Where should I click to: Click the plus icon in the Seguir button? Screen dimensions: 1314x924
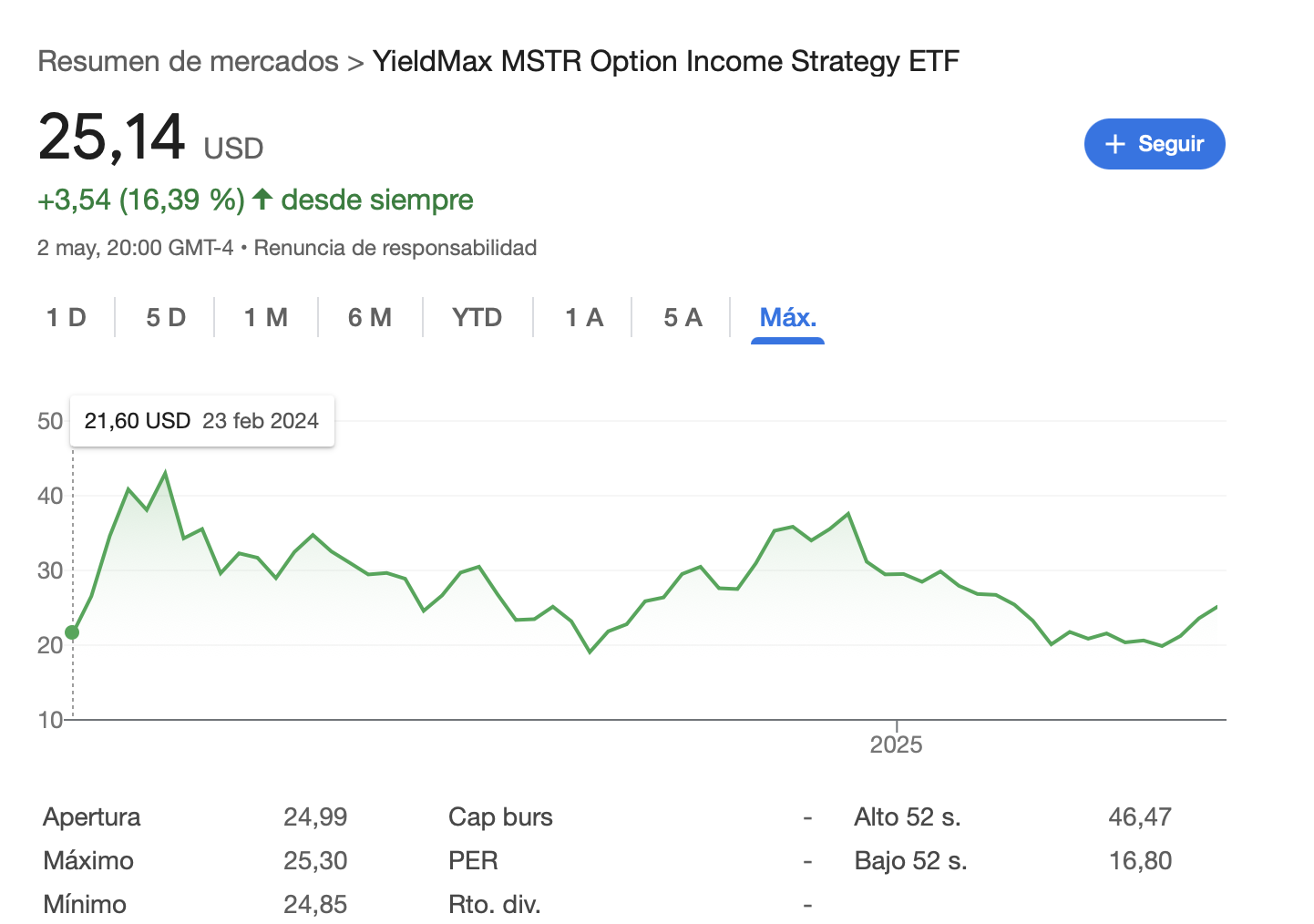[1115, 144]
